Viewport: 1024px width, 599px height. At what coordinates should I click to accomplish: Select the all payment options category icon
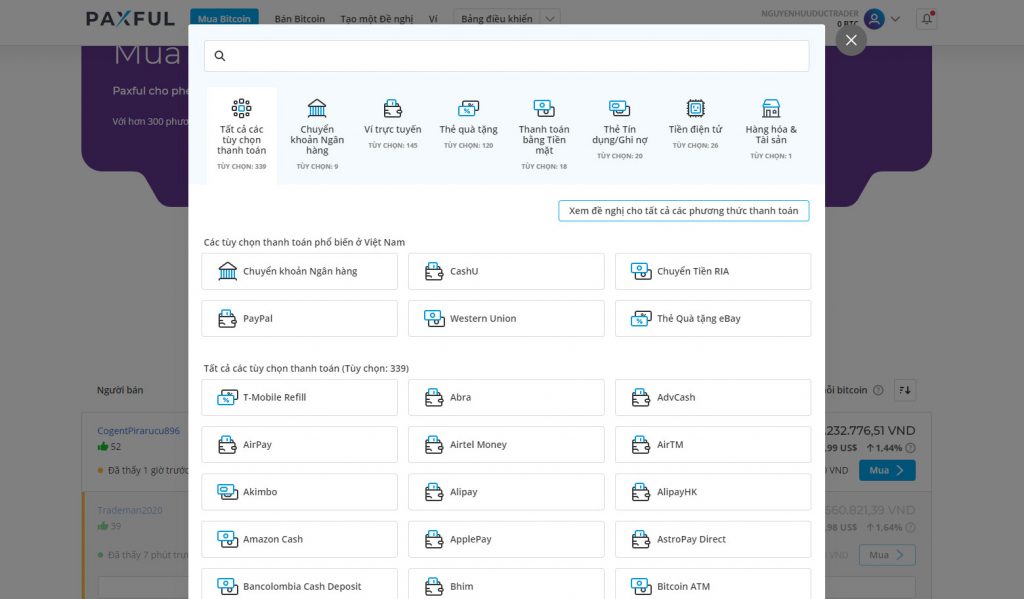pos(241,108)
